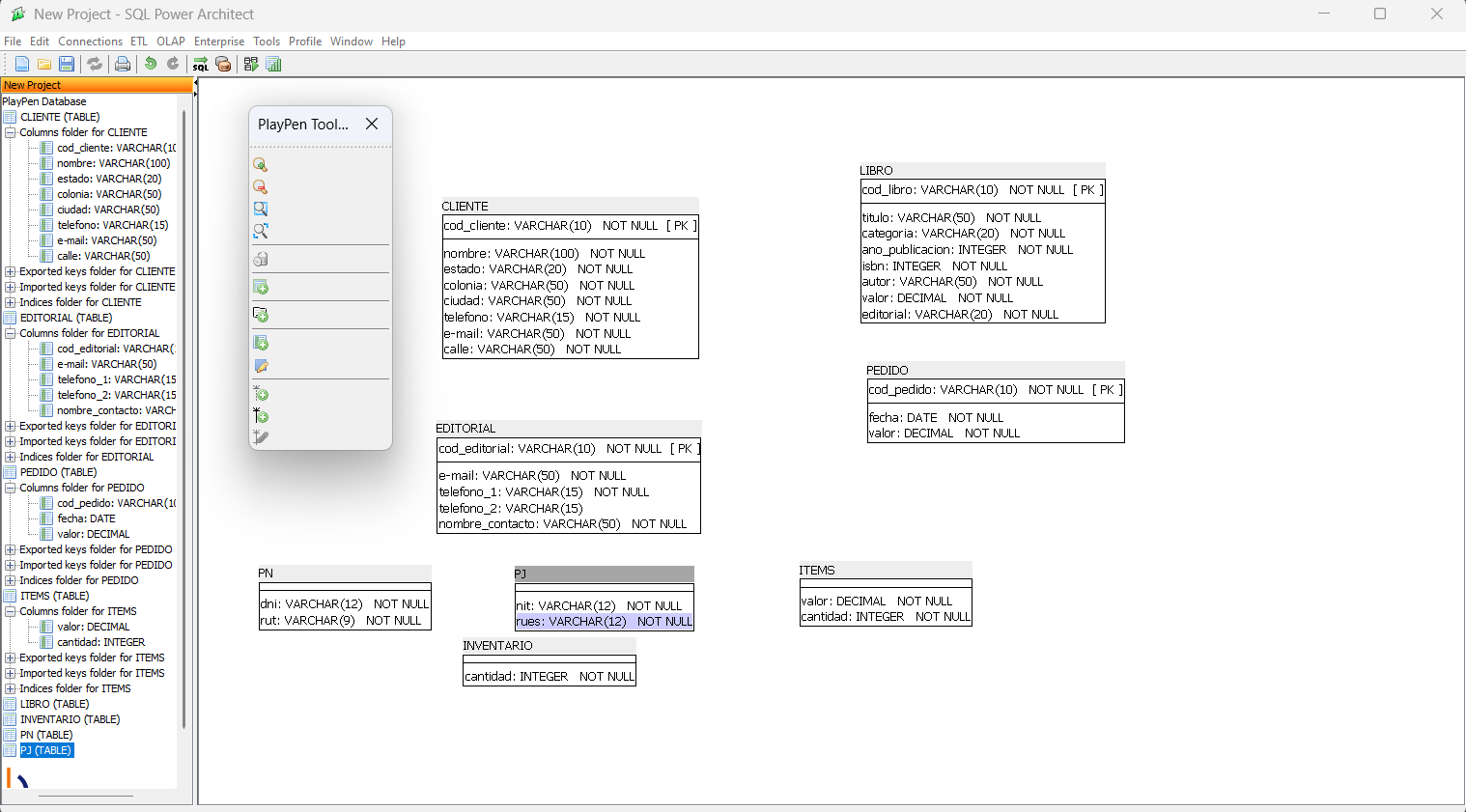Print the diagram using the printer icon
Screen dimensions: 1466x812
(123, 64)
